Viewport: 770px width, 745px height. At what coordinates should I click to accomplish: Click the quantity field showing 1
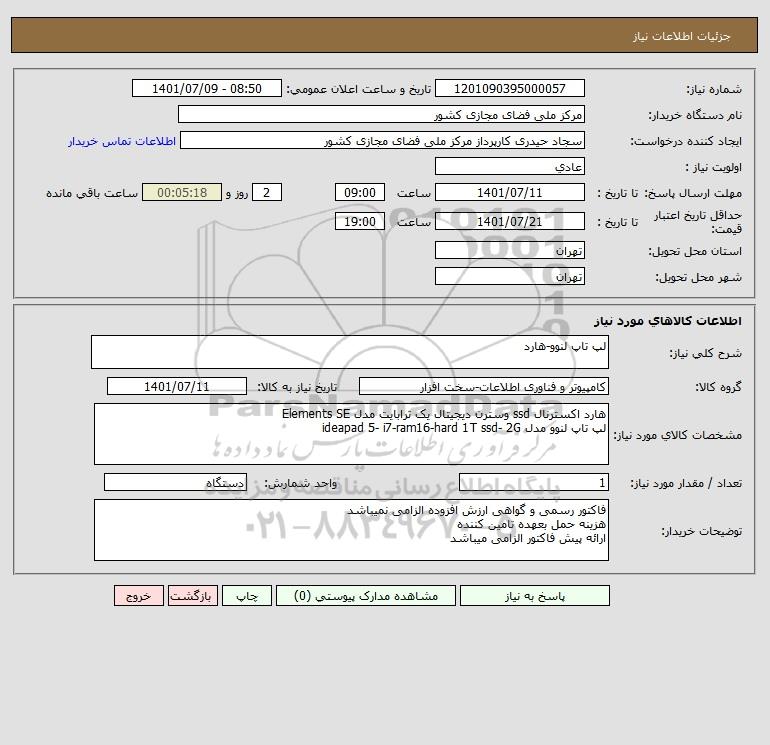534,483
